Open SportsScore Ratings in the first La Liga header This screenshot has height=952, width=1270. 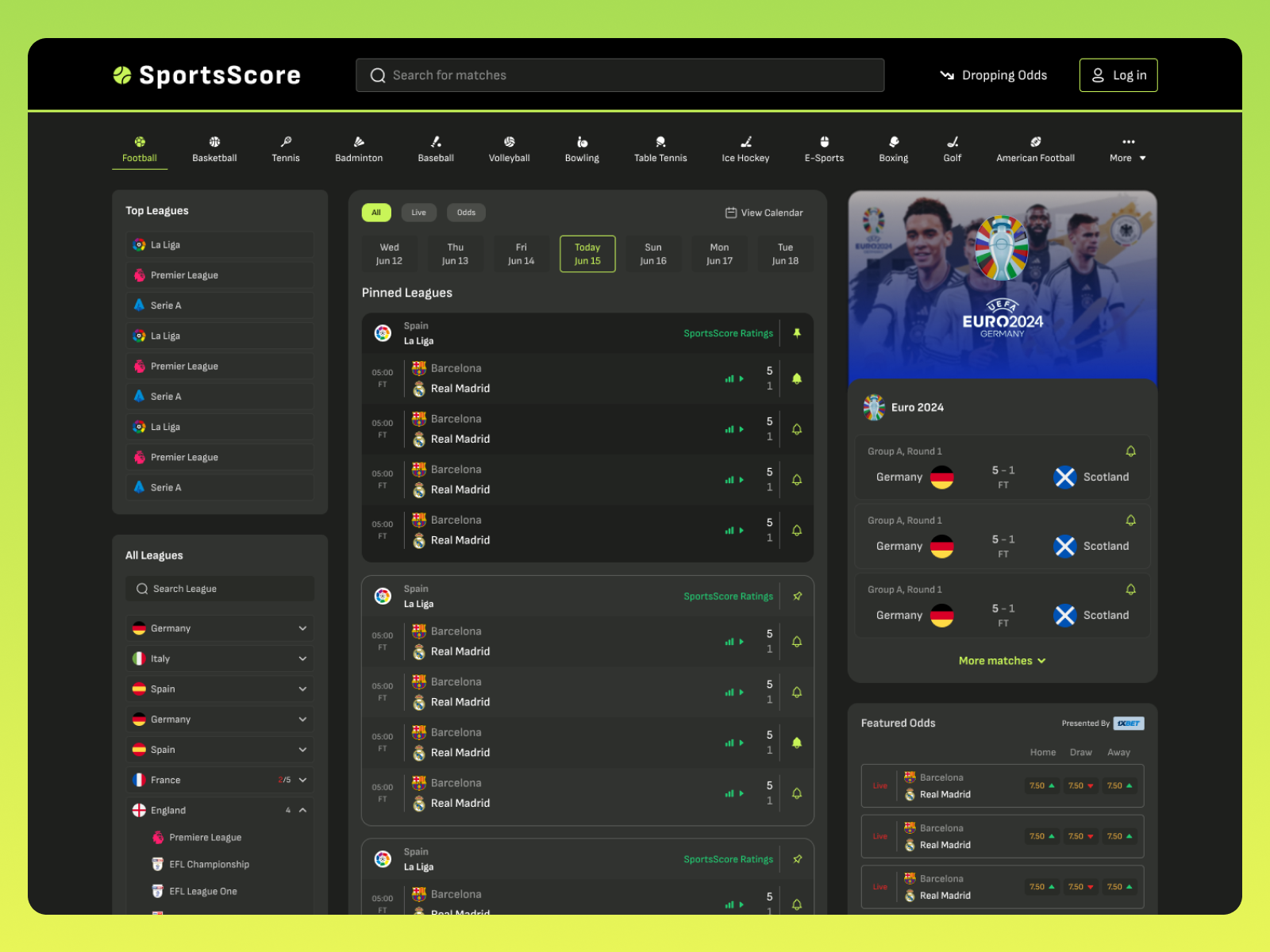pyautogui.click(x=728, y=333)
